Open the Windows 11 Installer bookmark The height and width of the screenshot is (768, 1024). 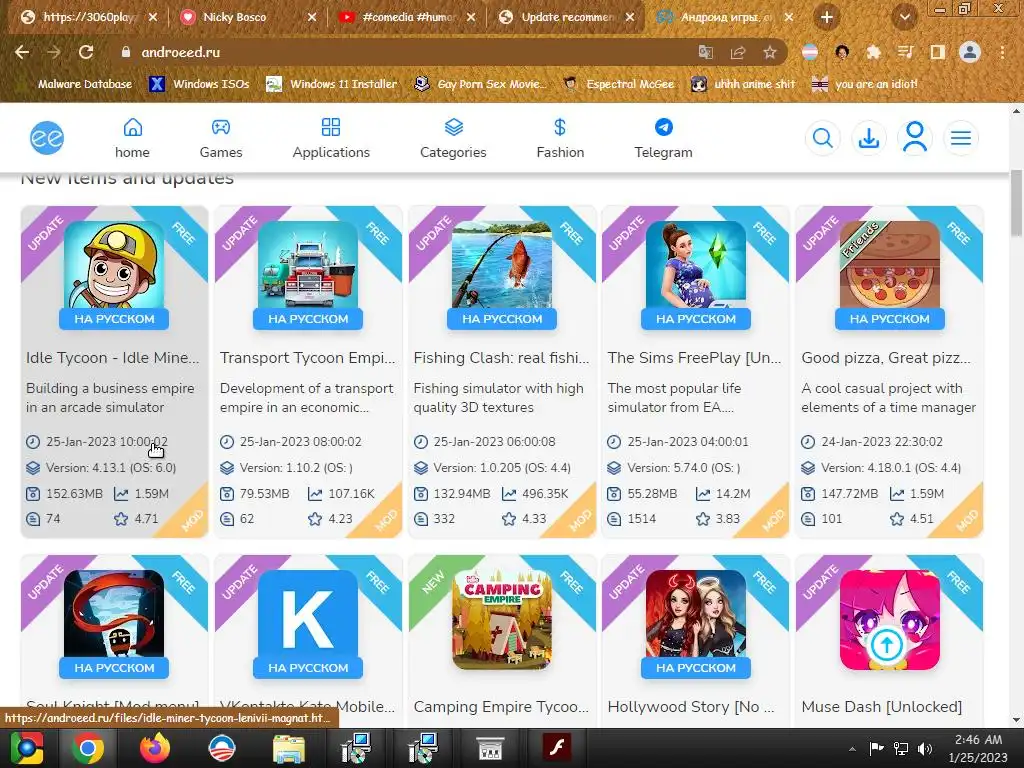pos(332,84)
